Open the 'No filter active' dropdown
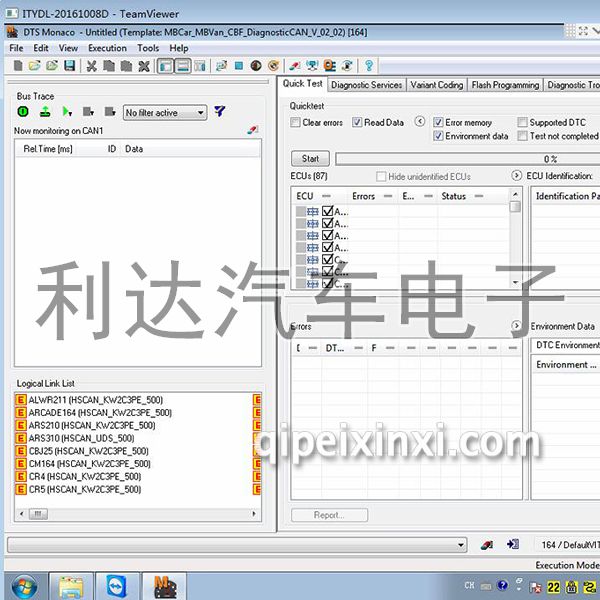This screenshot has width=600, height=600. 165,113
